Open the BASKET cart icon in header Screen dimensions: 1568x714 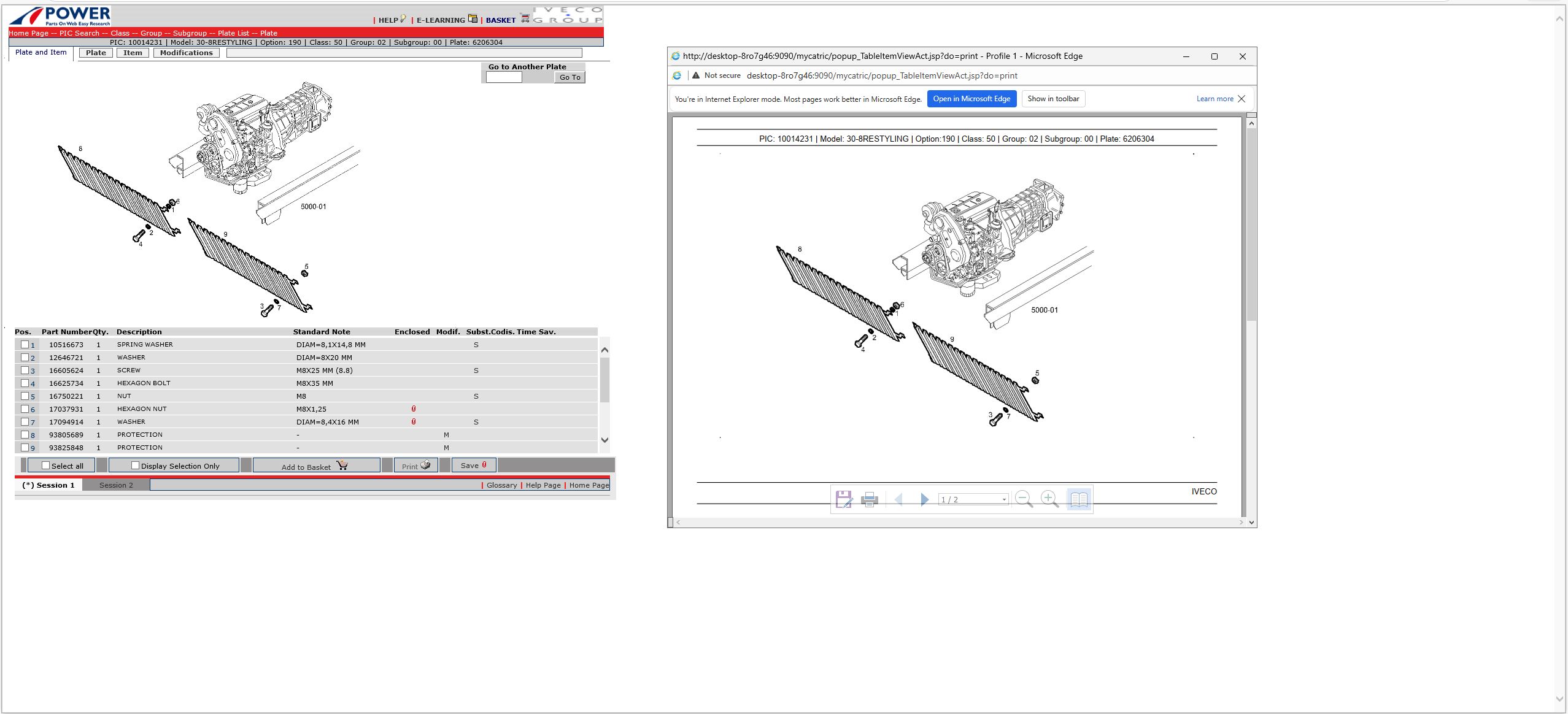tap(525, 18)
